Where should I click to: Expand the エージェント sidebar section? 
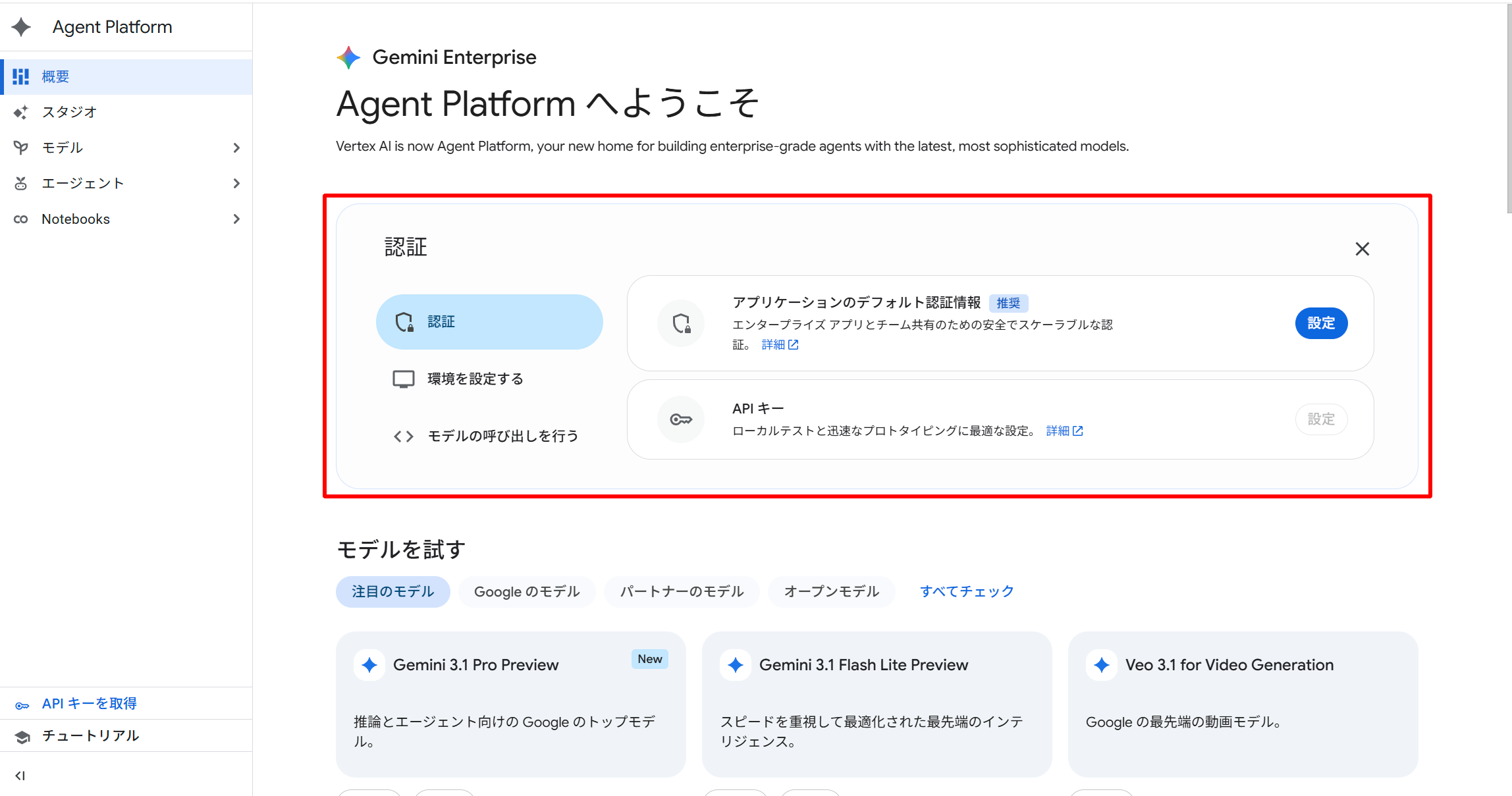pos(236,184)
